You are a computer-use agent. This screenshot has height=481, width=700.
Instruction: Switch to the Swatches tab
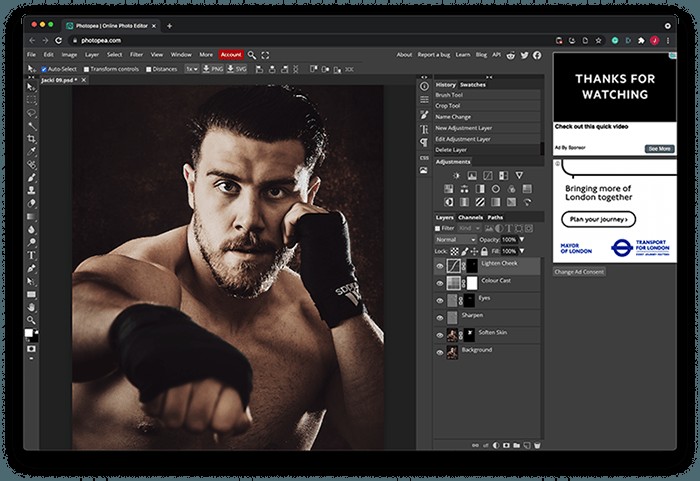coord(473,85)
